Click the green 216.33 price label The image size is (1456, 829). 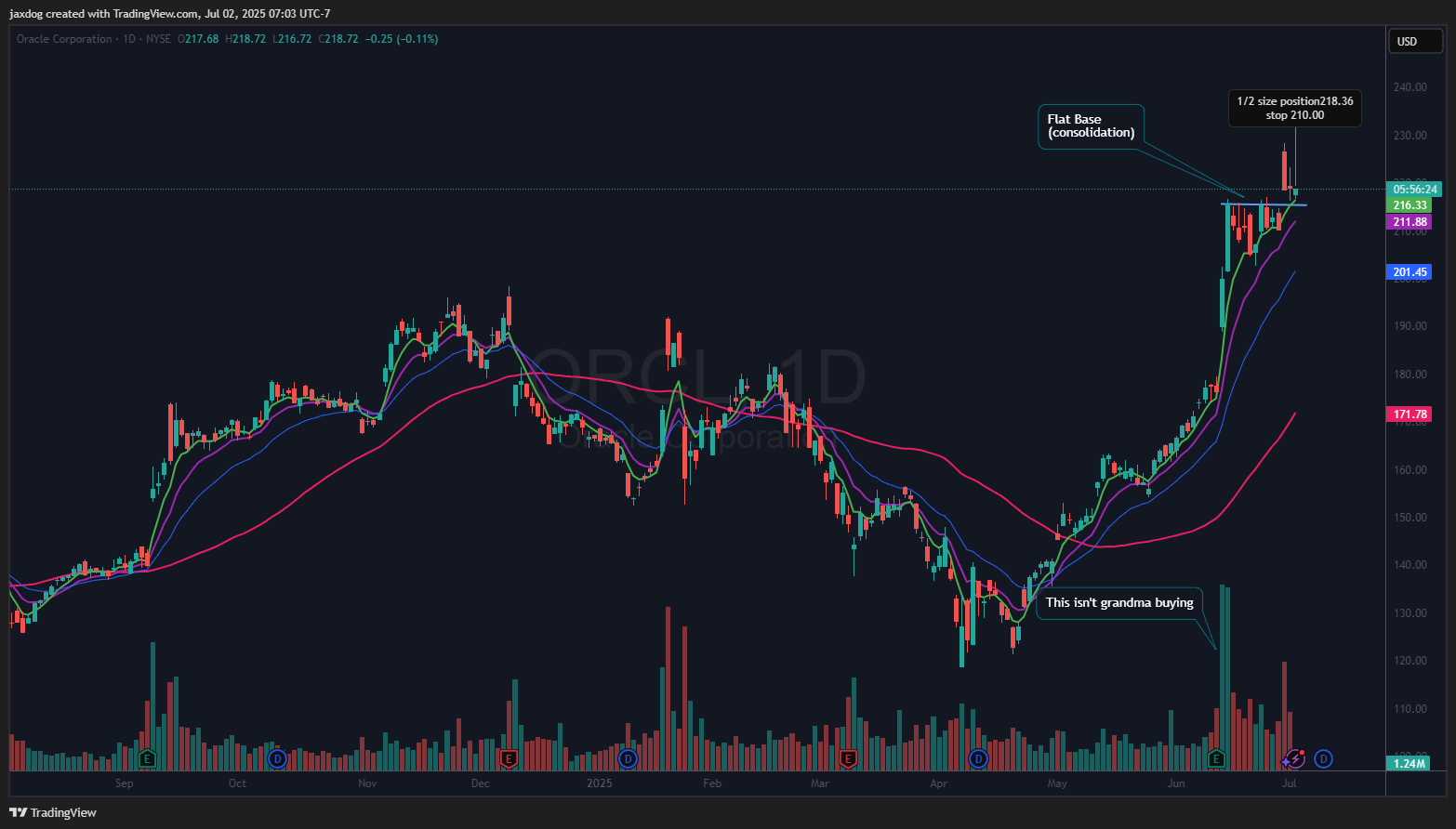click(1410, 205)
